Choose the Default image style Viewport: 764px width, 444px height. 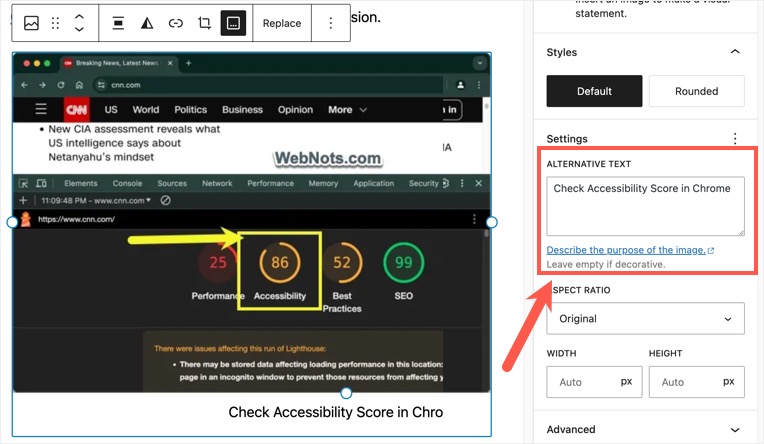coord(594,91)
